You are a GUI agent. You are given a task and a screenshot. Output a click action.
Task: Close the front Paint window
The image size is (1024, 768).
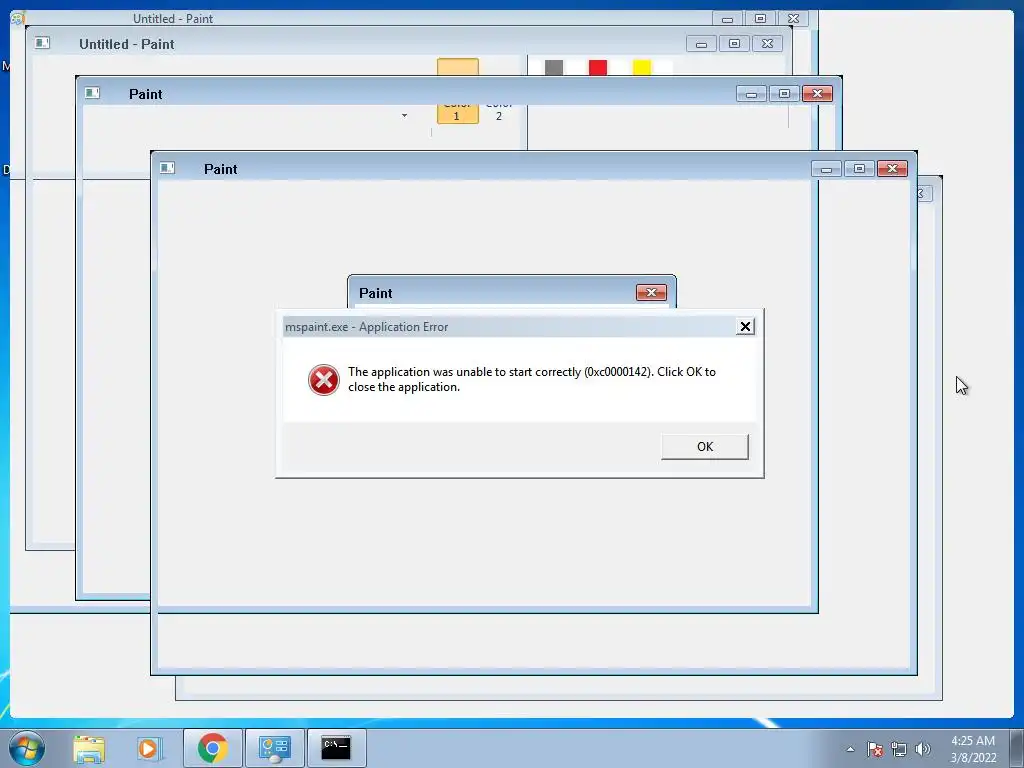pos(893,168)
